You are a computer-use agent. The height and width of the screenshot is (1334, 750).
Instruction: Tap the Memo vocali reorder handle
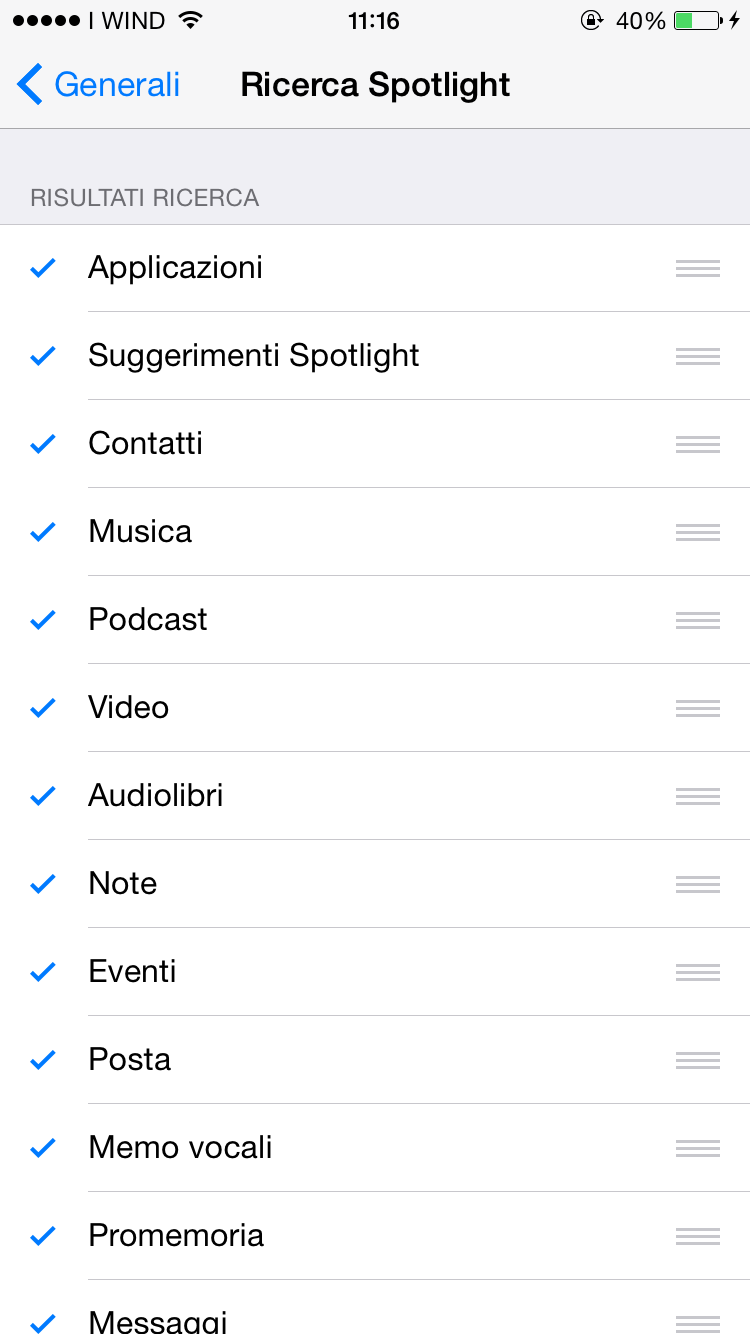tap(697, 1148)
